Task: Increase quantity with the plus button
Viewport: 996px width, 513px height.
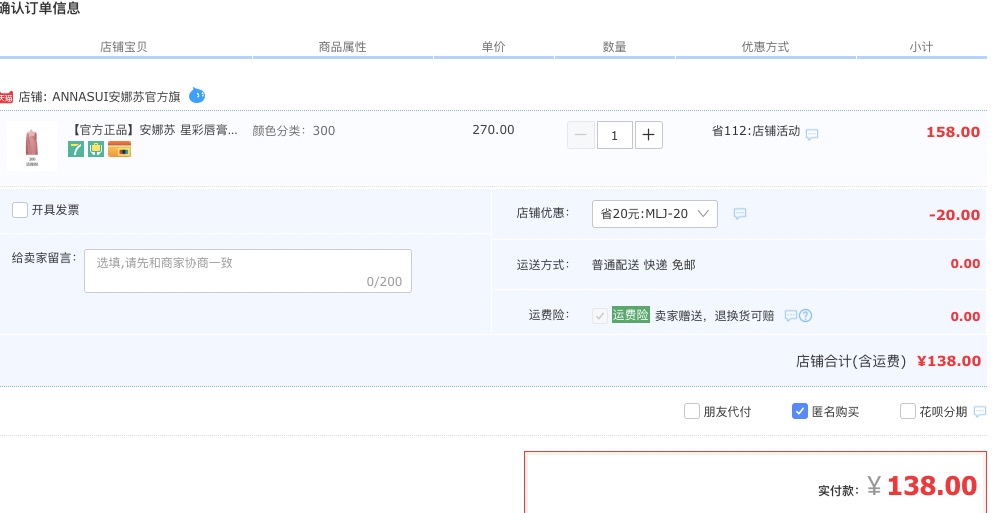Action: [x=649, y=135]
